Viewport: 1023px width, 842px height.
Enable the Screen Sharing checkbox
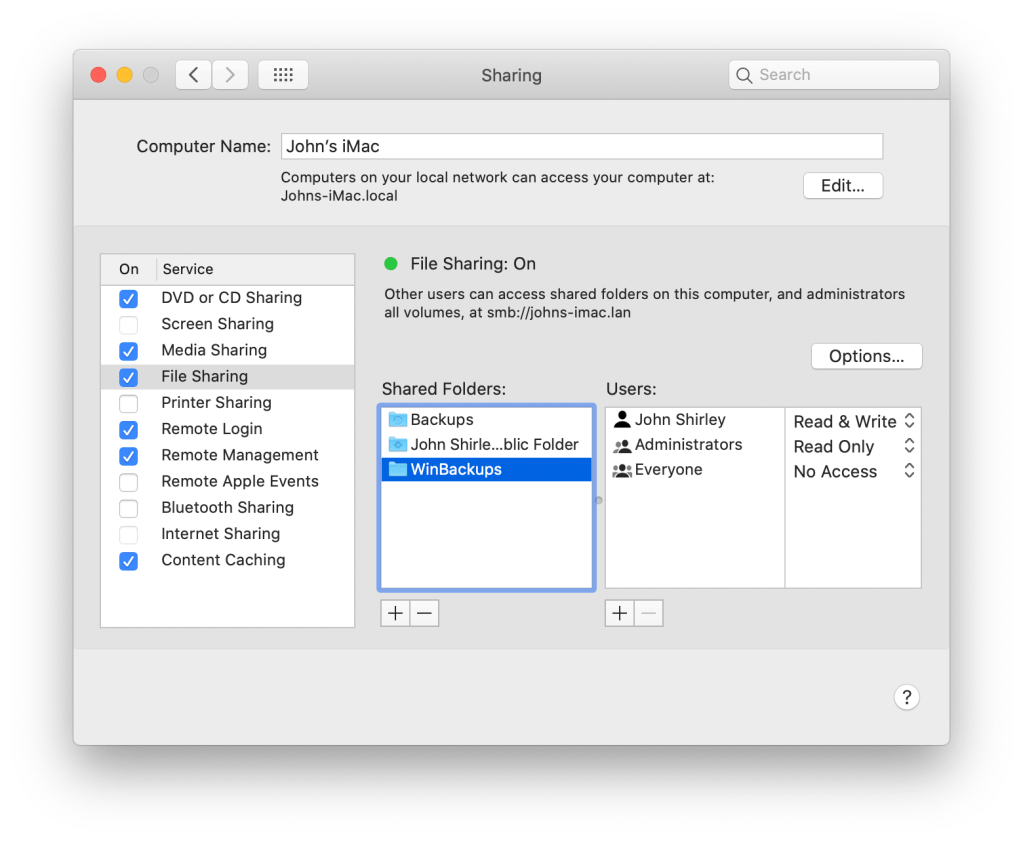[x=128, y=324]
